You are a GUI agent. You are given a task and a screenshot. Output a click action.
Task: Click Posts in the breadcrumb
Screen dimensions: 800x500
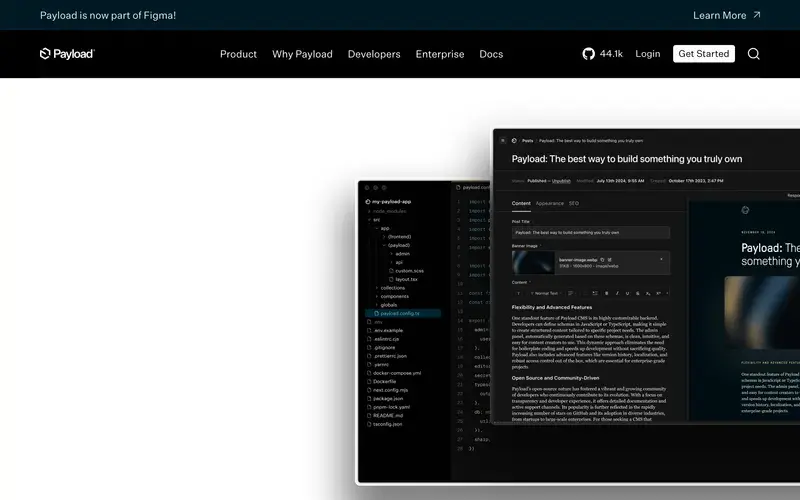(x=528, y=140)
